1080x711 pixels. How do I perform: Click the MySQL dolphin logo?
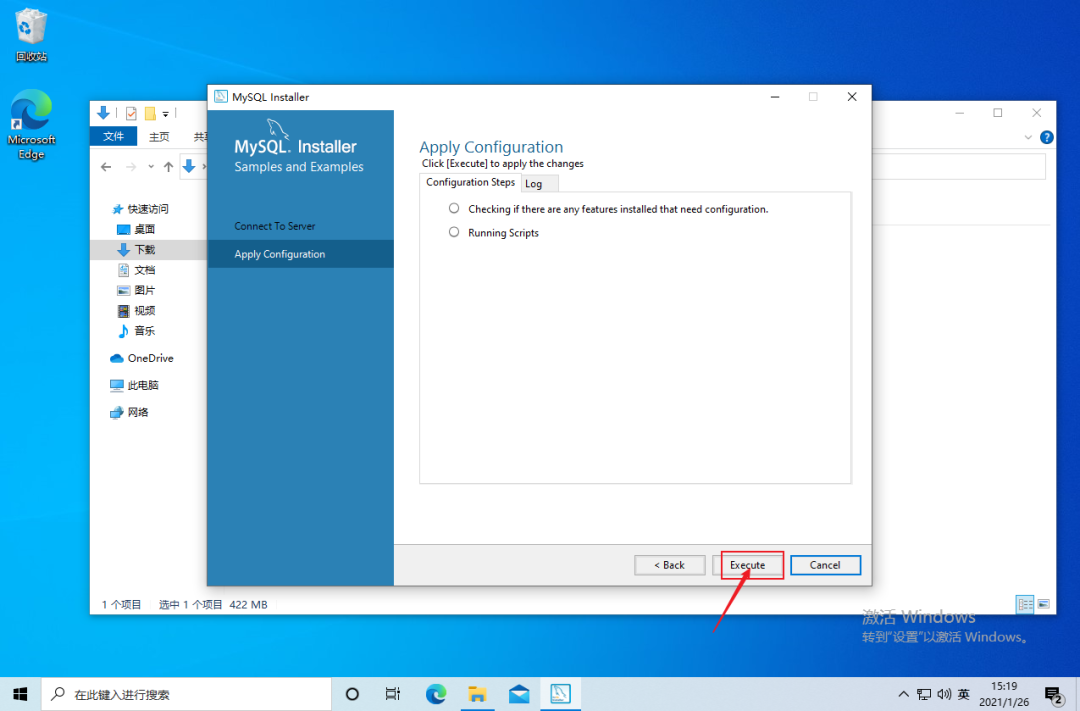pos(278,128)
